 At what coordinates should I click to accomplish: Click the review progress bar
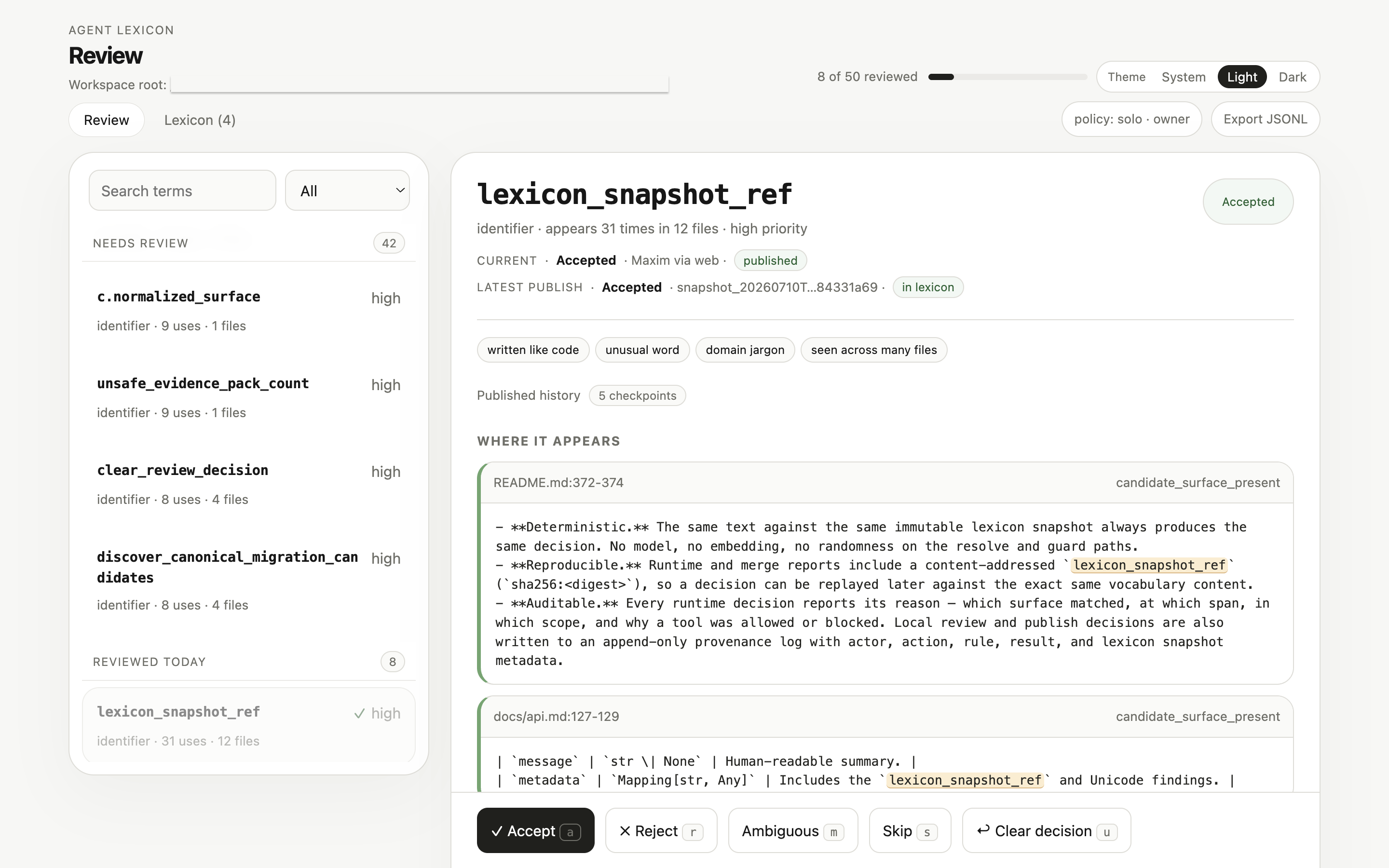1008,77
